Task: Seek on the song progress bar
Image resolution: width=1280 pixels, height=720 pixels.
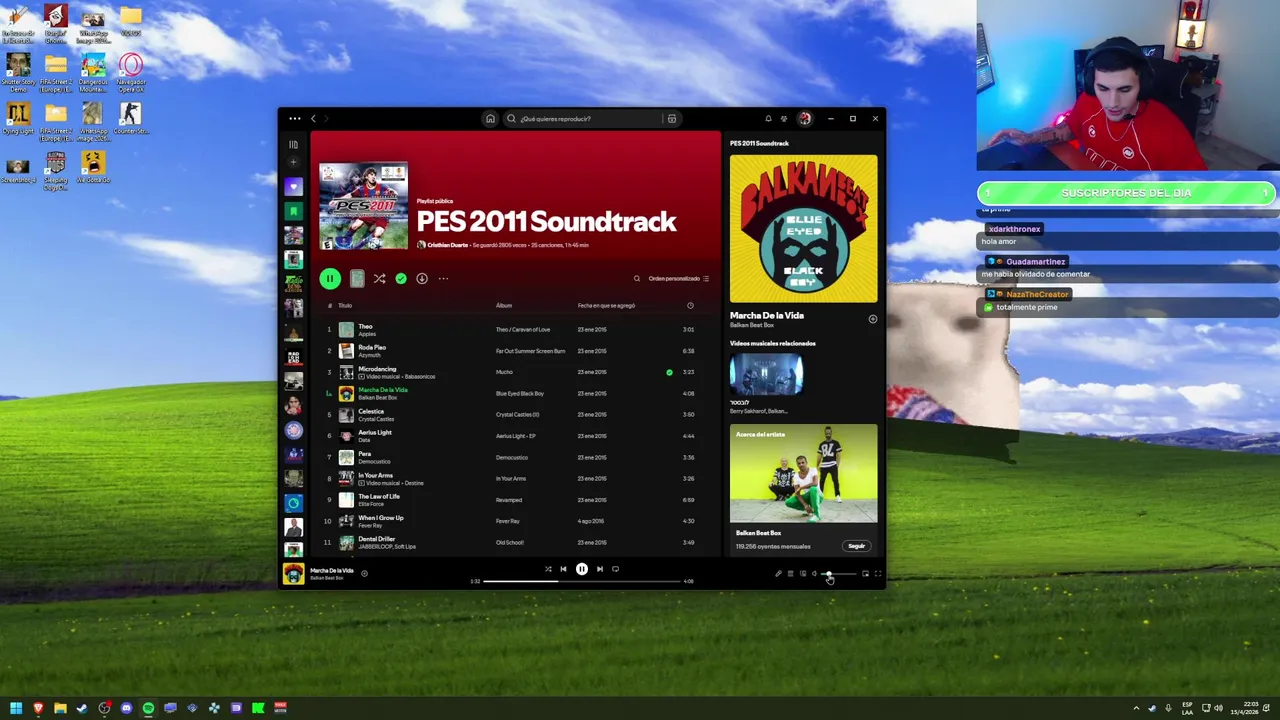Action: [x=582, y=581]
